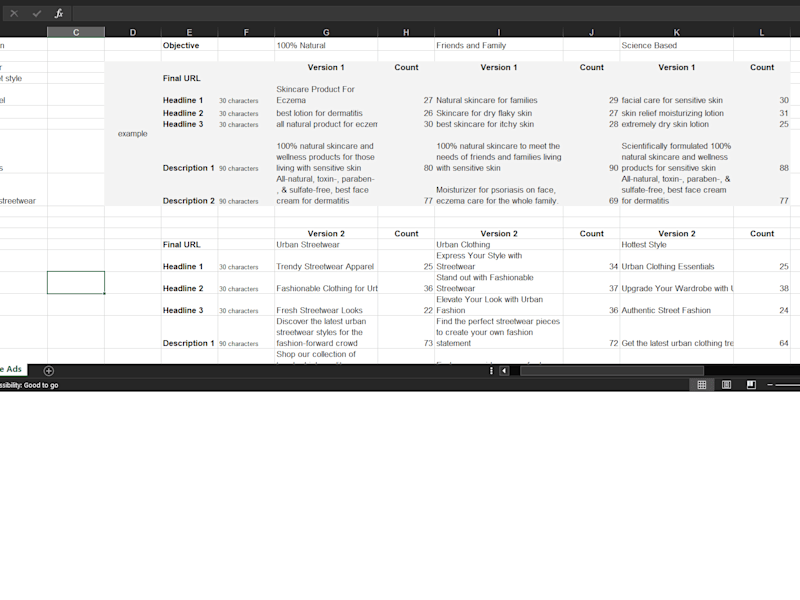
Task: Click 'Skincare Product For Eczema' cell
Action: pyautogui.click(x=326, y=95)
